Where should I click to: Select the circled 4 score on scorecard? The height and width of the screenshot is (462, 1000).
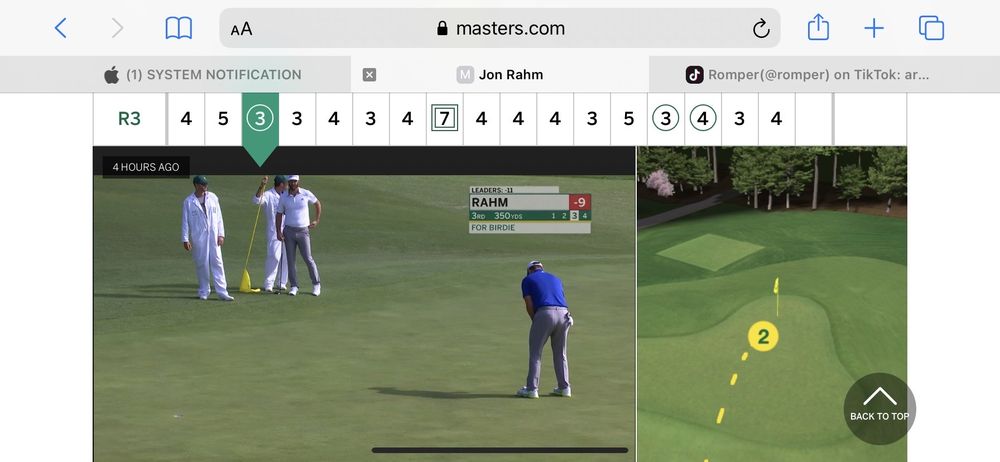[x=703, y=119]
